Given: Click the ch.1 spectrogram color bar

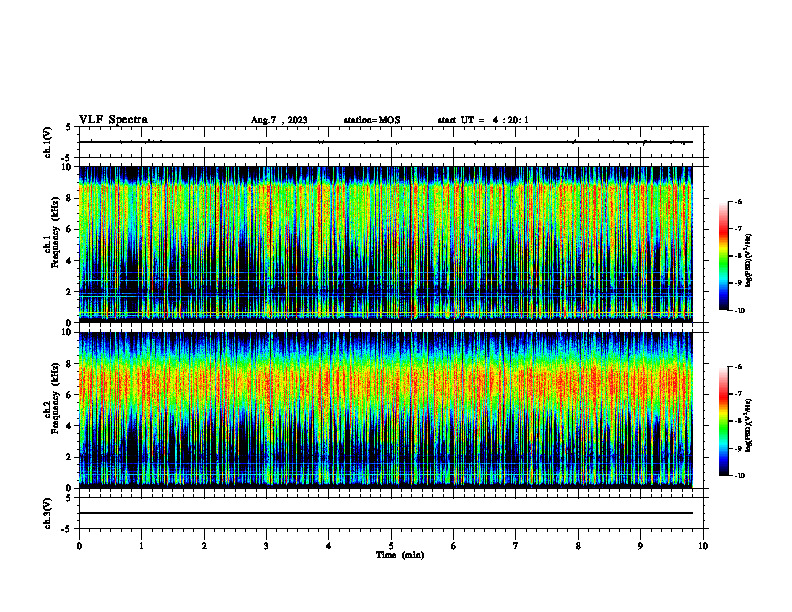Looking at the screenshot, I should click(724, 256).
